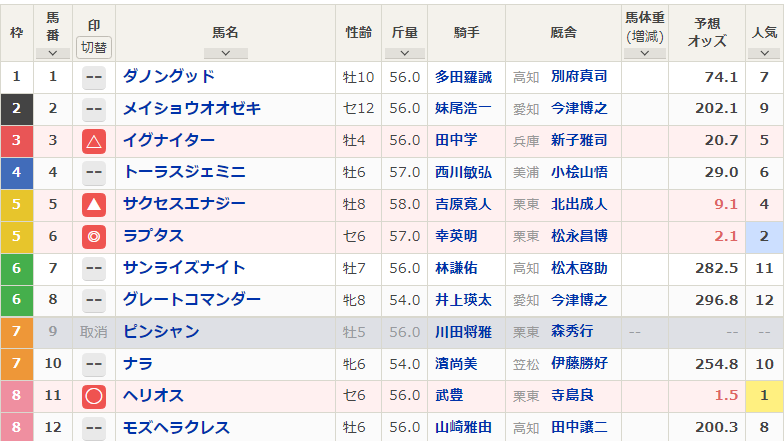Open horse page ヘリオス
The image size is (784, 441).
[x=154, y=396]
